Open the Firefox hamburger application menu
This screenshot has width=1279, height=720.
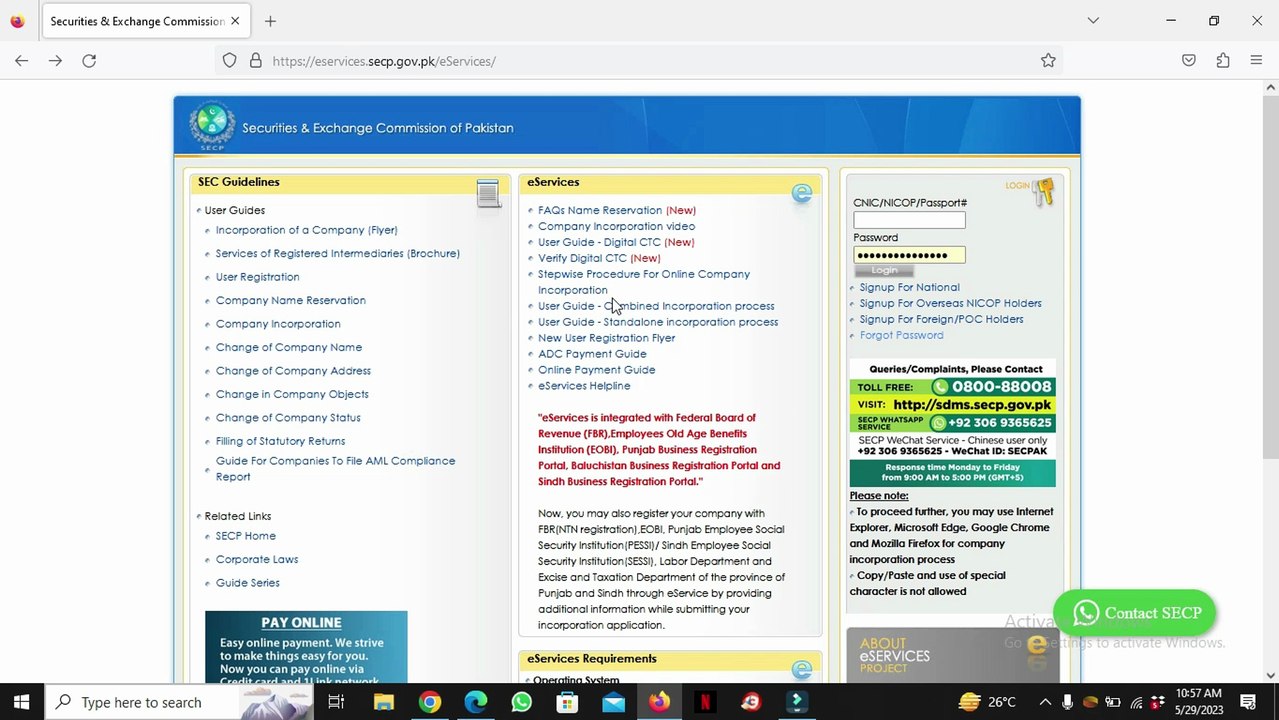(1256, 61)
